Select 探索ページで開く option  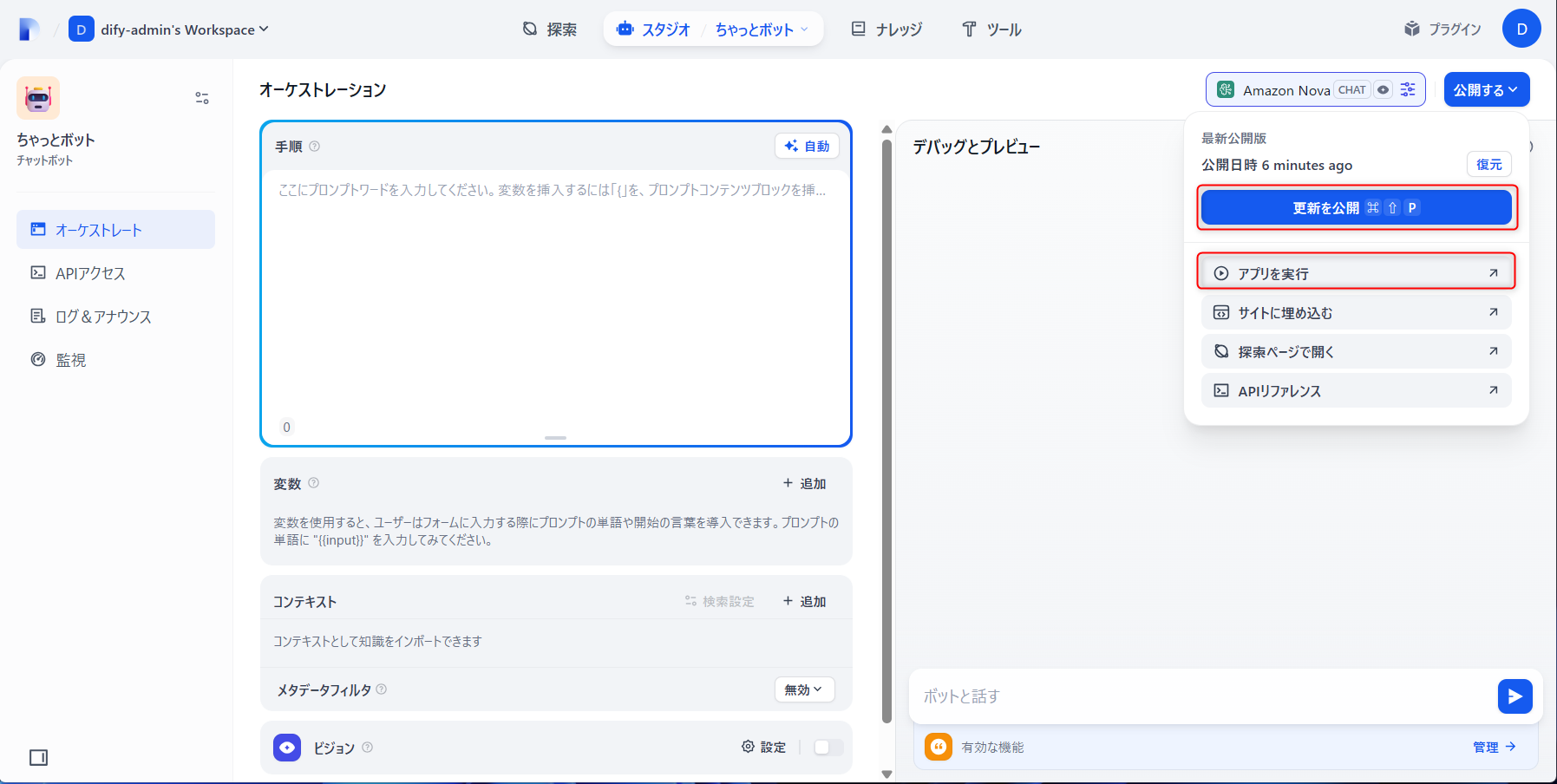pyautogui.click(x=1357, y=351)
